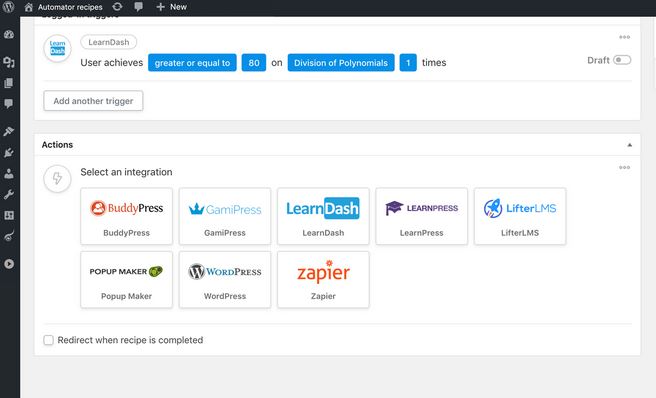The image size is (656, 398).
Task: Click the collapse menu play icon in sidebar
Action: pyautogui.click(x=9, y=264)
